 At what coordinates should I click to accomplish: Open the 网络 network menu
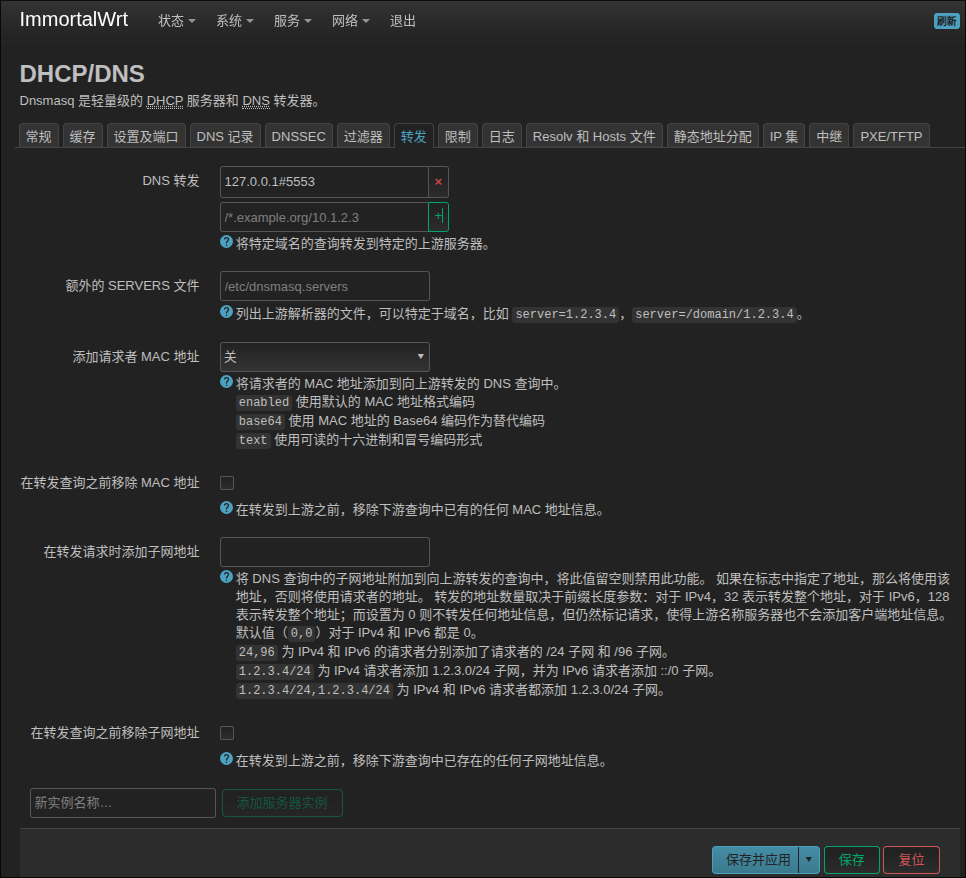pyautogui.click(x=350, y=21)
